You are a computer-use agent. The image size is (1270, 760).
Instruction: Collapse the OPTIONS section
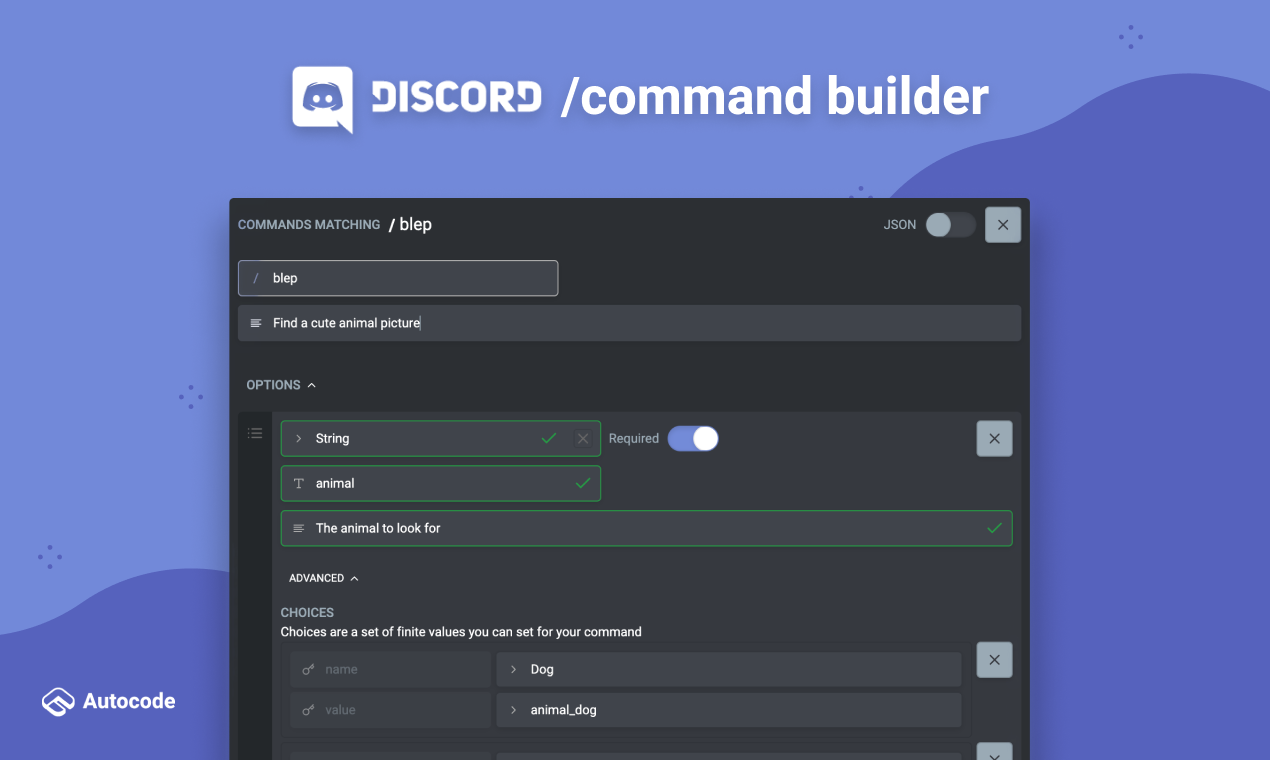[x=281, y=385]
